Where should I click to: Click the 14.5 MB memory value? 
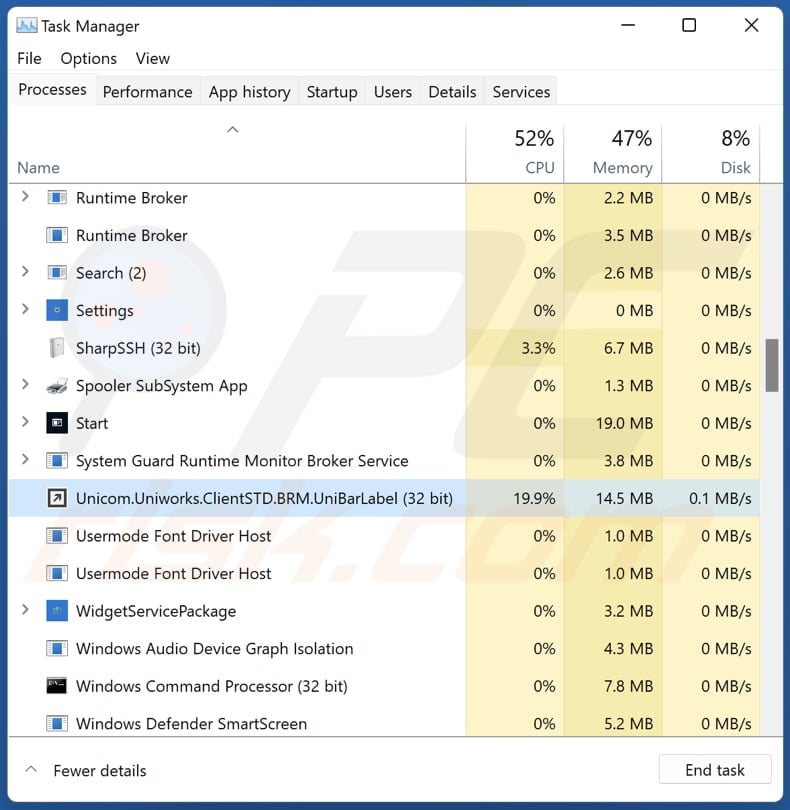(x=624, y=499)
